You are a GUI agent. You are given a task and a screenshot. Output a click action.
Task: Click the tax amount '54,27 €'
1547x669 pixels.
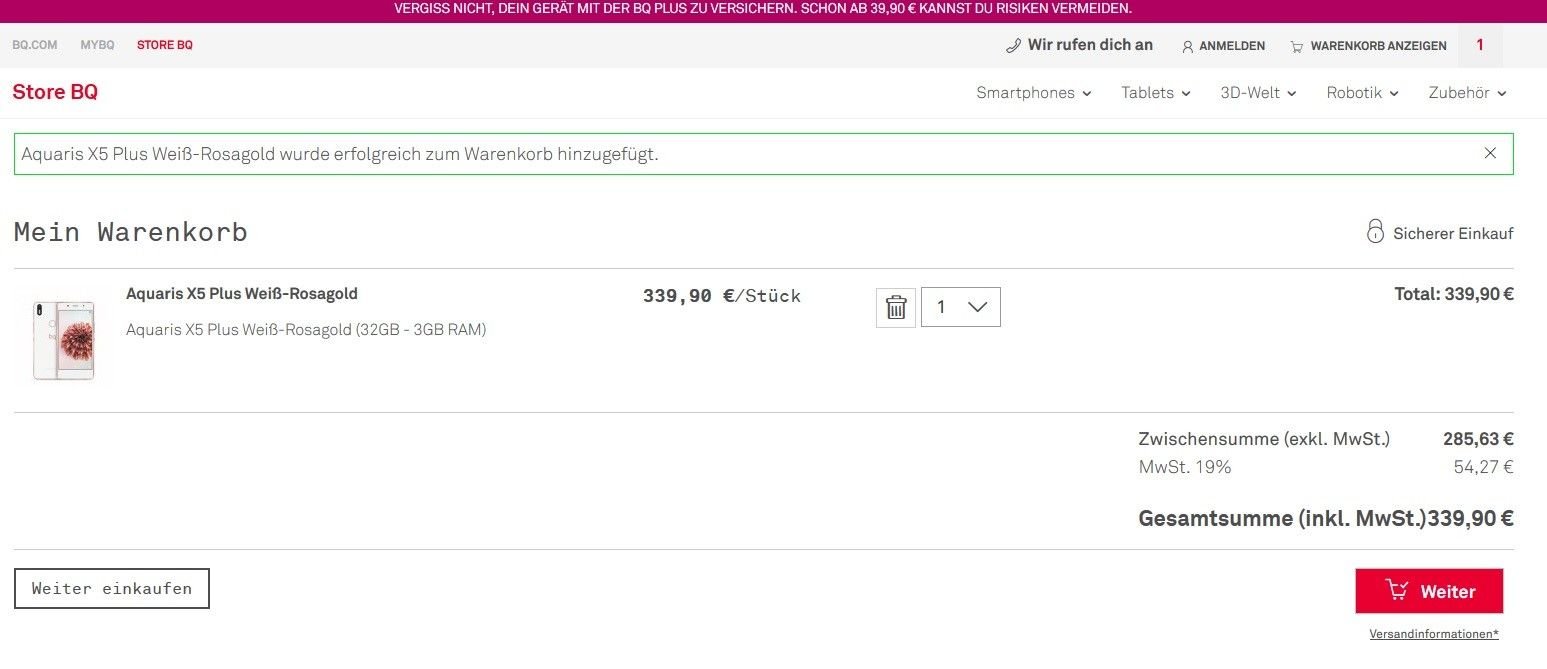[1483, 467]
